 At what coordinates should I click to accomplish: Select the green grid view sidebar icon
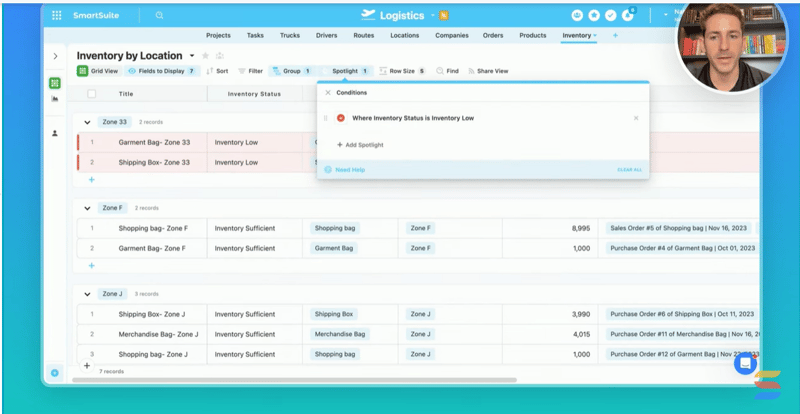tap(55, 83)
